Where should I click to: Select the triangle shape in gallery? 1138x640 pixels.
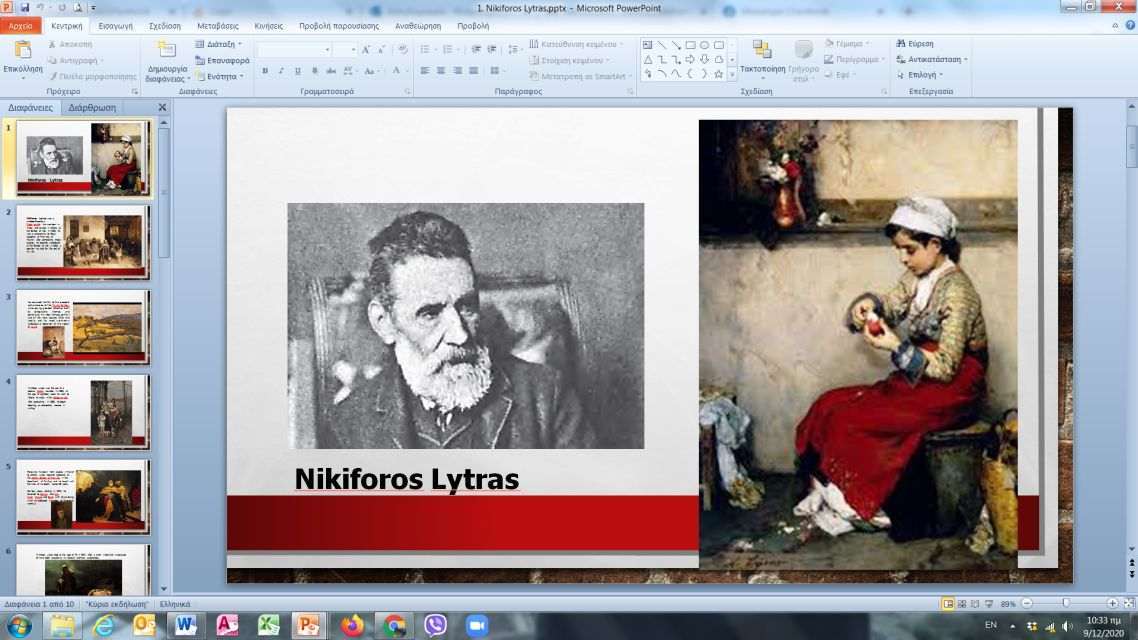tap(648, 60)
